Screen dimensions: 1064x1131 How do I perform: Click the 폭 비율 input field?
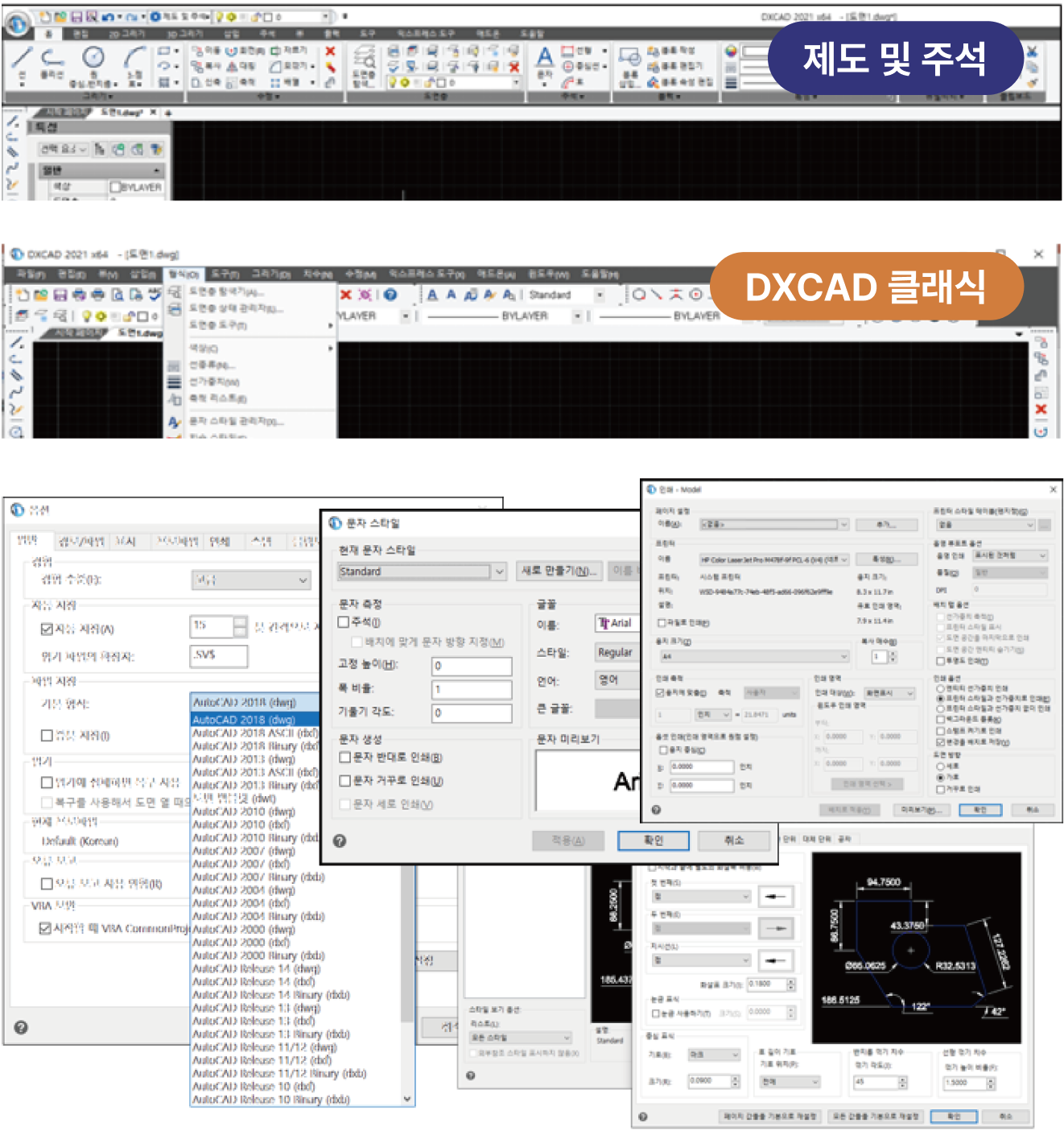(x=472, y=689)
